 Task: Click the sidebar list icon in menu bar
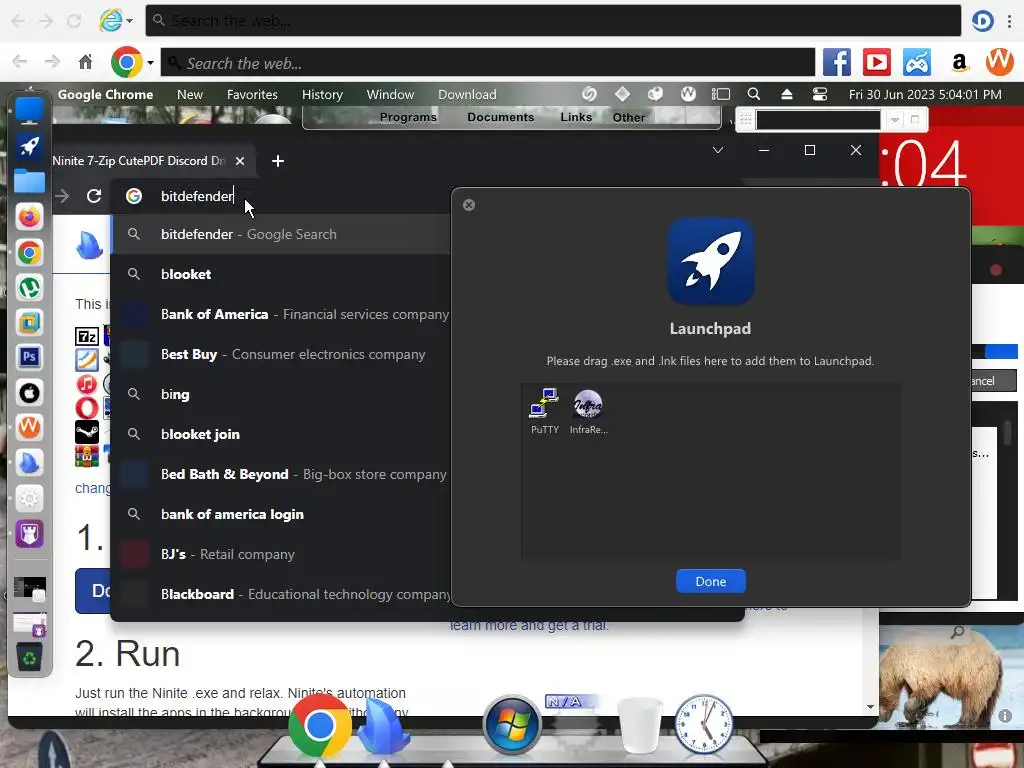721,94
